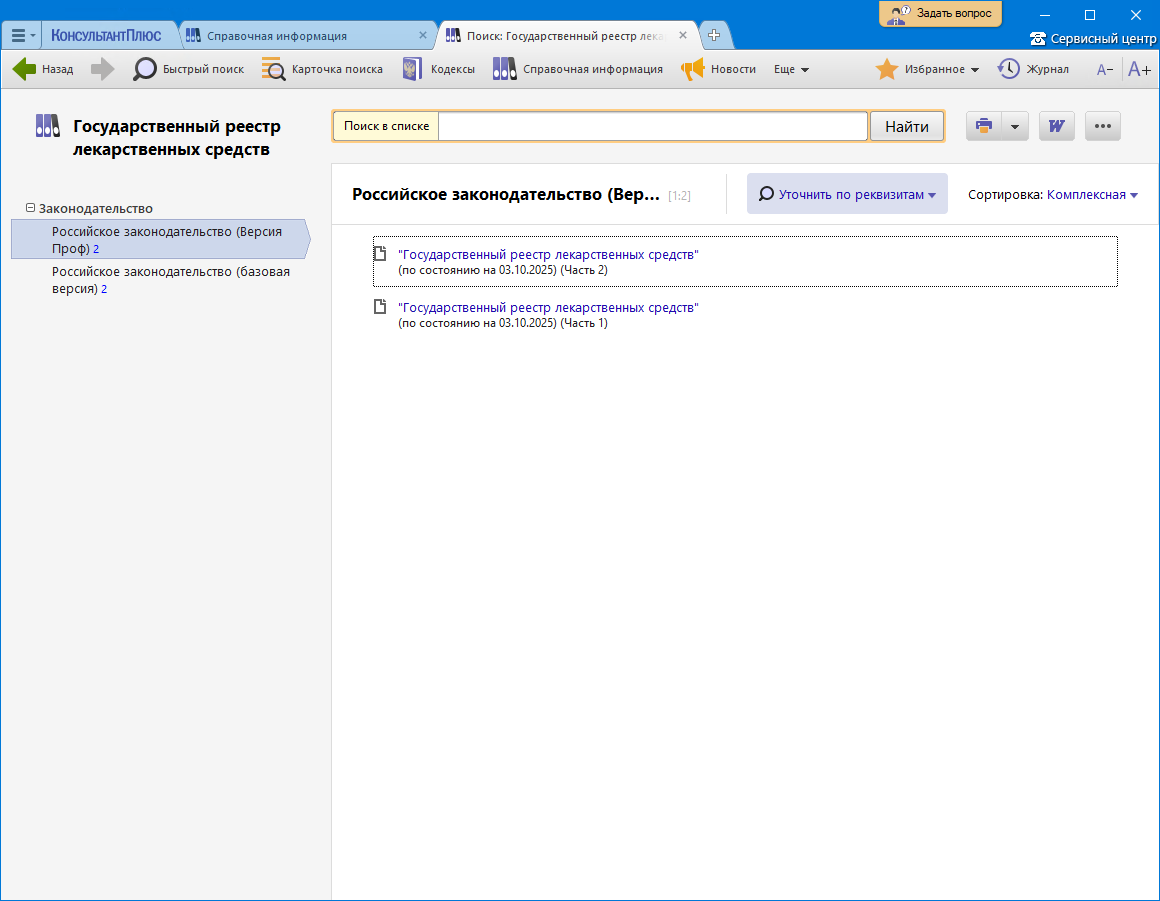The height and width of the screenshot is (901, 1160).
Task: Expand the Еще toolbar dropdown
Action: [x=791, y=69]
